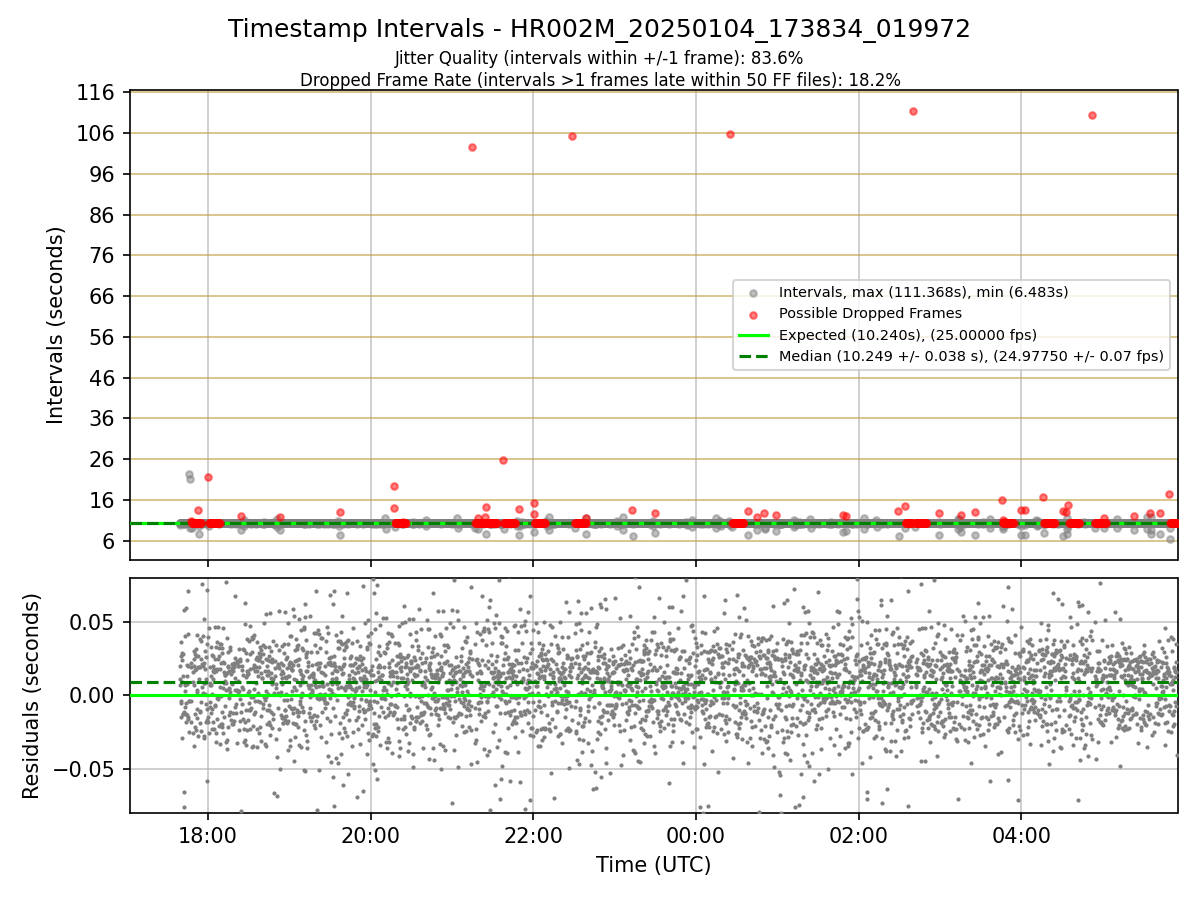Click the highest red outlier point near 111 seconds
This screenshot has width=1200, height=900.
(x=913, y=111)
